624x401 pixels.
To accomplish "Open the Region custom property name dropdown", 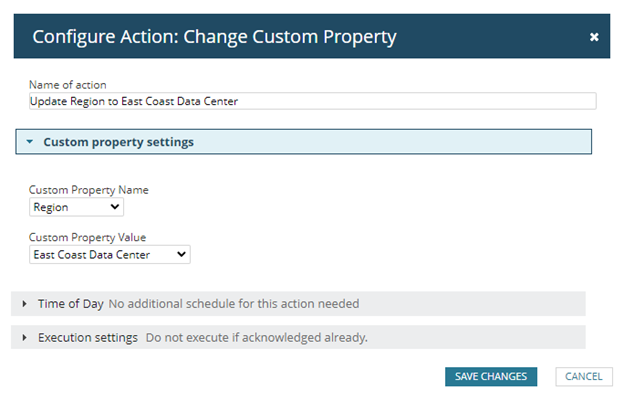I will [x=76, y=207].
